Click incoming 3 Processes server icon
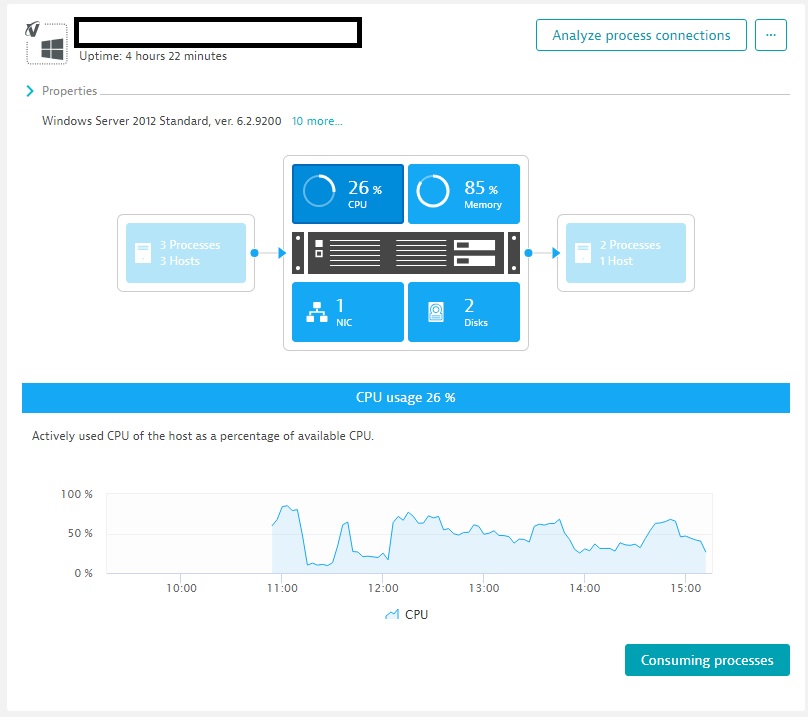Screen dimensions: 808x717 [143, 253]
